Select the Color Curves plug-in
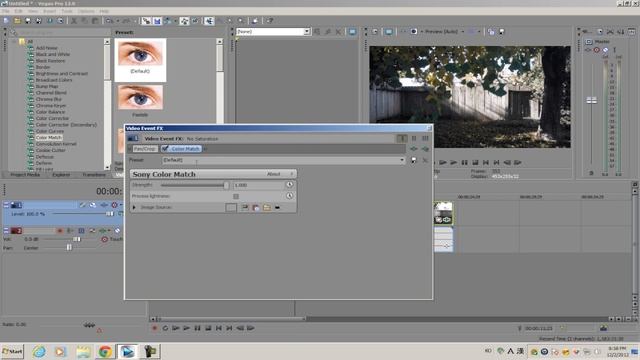This screenshot has height=360, width=640. 49,131
